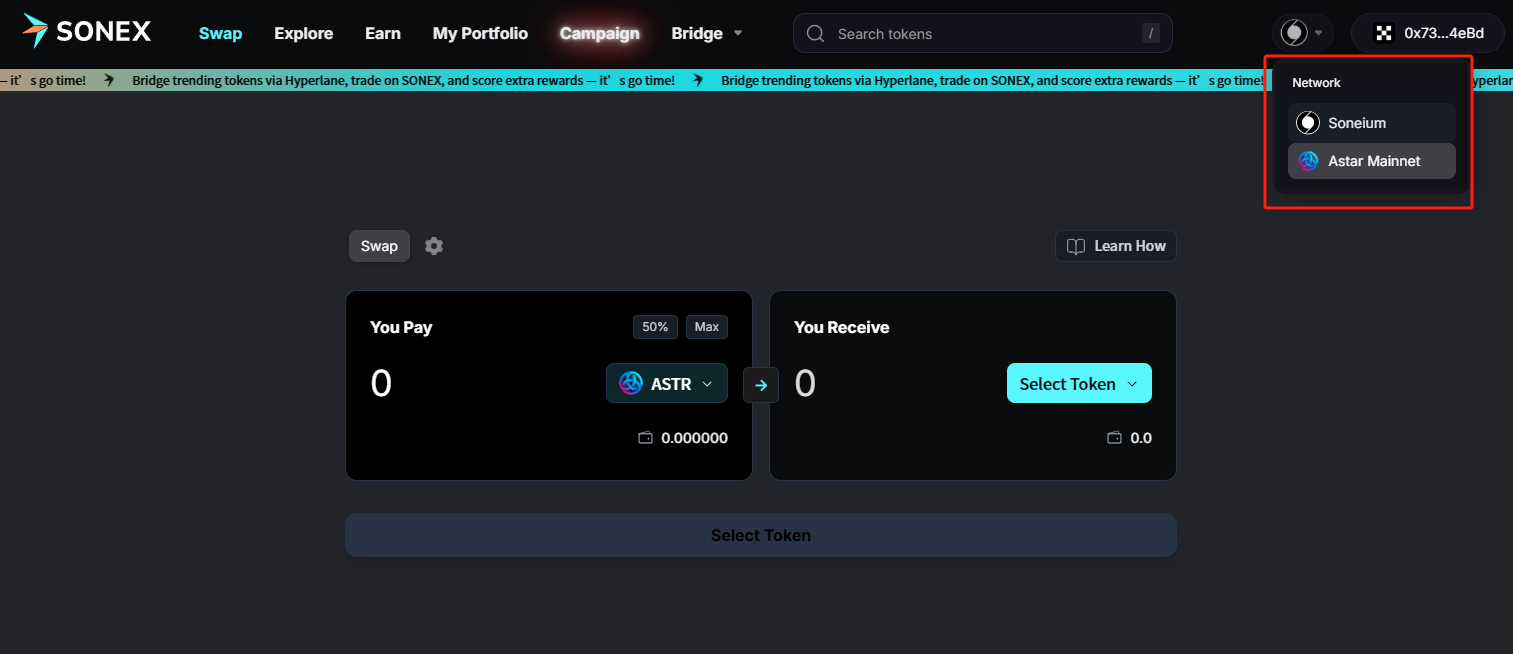Open the Learn How guide
Viewport: 1513px width, 654px height.
(x=1116, y=246)
